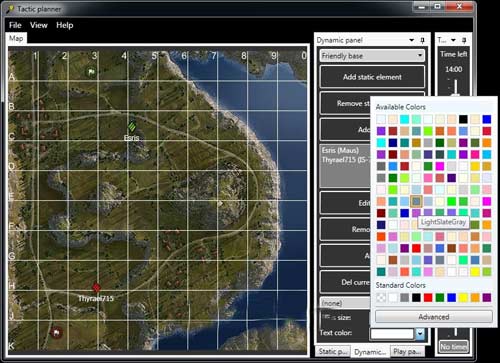Image resolution: width=500 pixels, height=363 pixels.
Task: Toggle the Text color picker arrow
Action: 420,333
